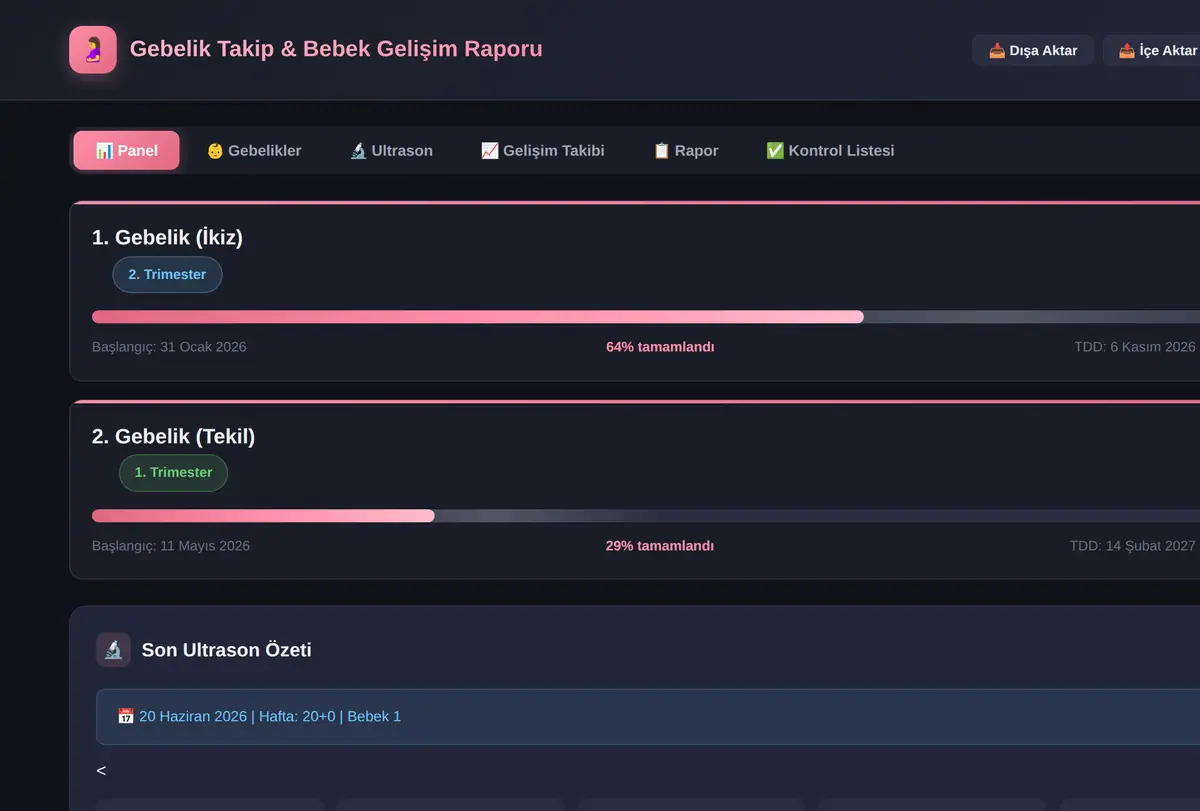Click Başlangıç: 31 Ocak 2026 text
Viewport: 1200px width, 811px height.
[169, 347]
